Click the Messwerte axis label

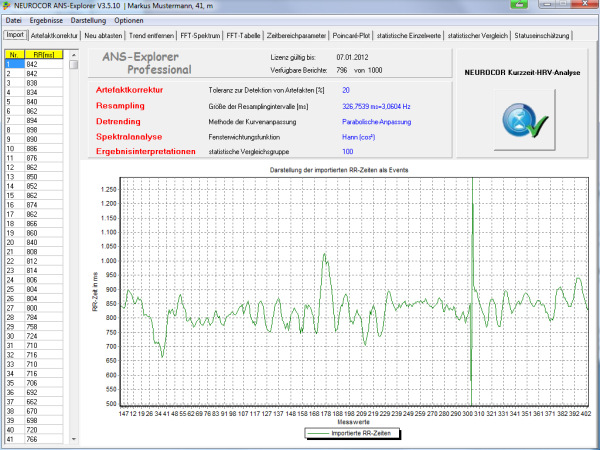tap(354, 422)
